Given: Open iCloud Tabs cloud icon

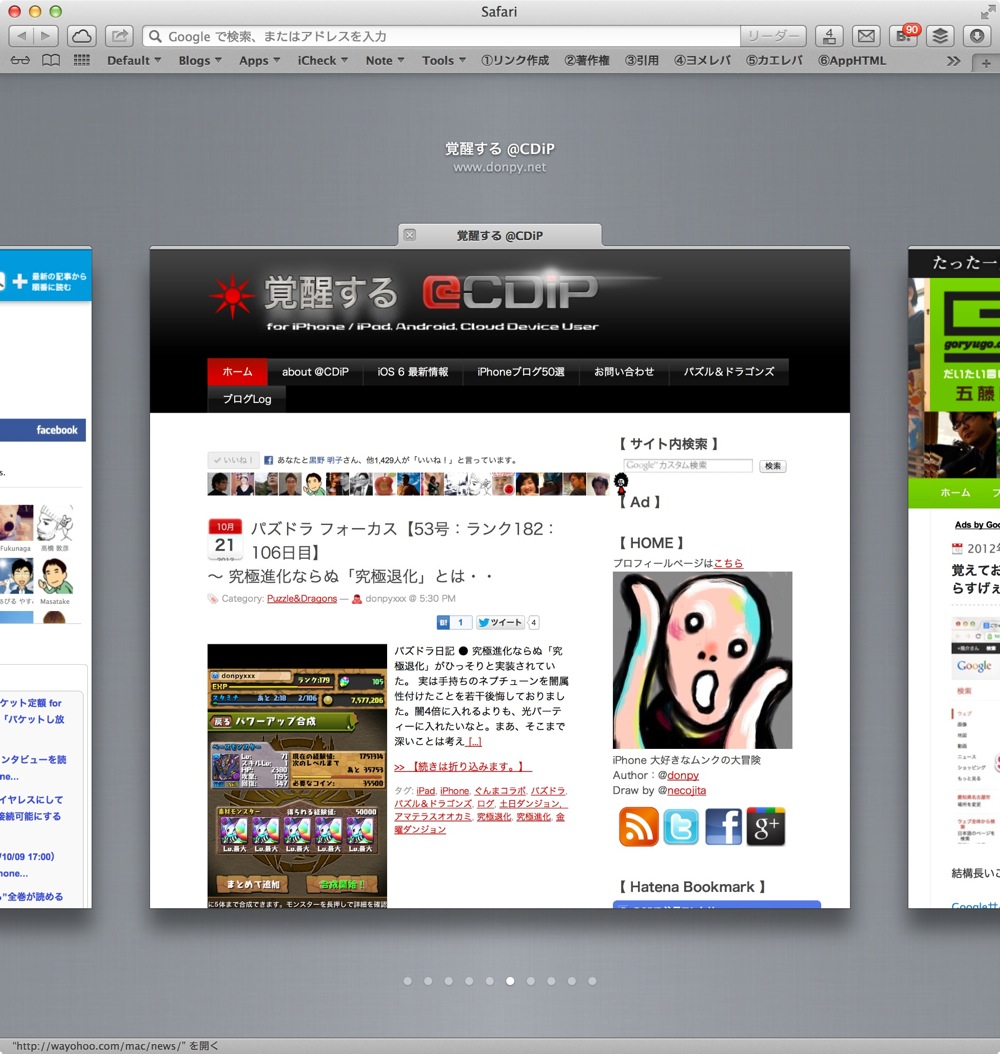Looking at the screenshot, I should (x=81, y=36).
